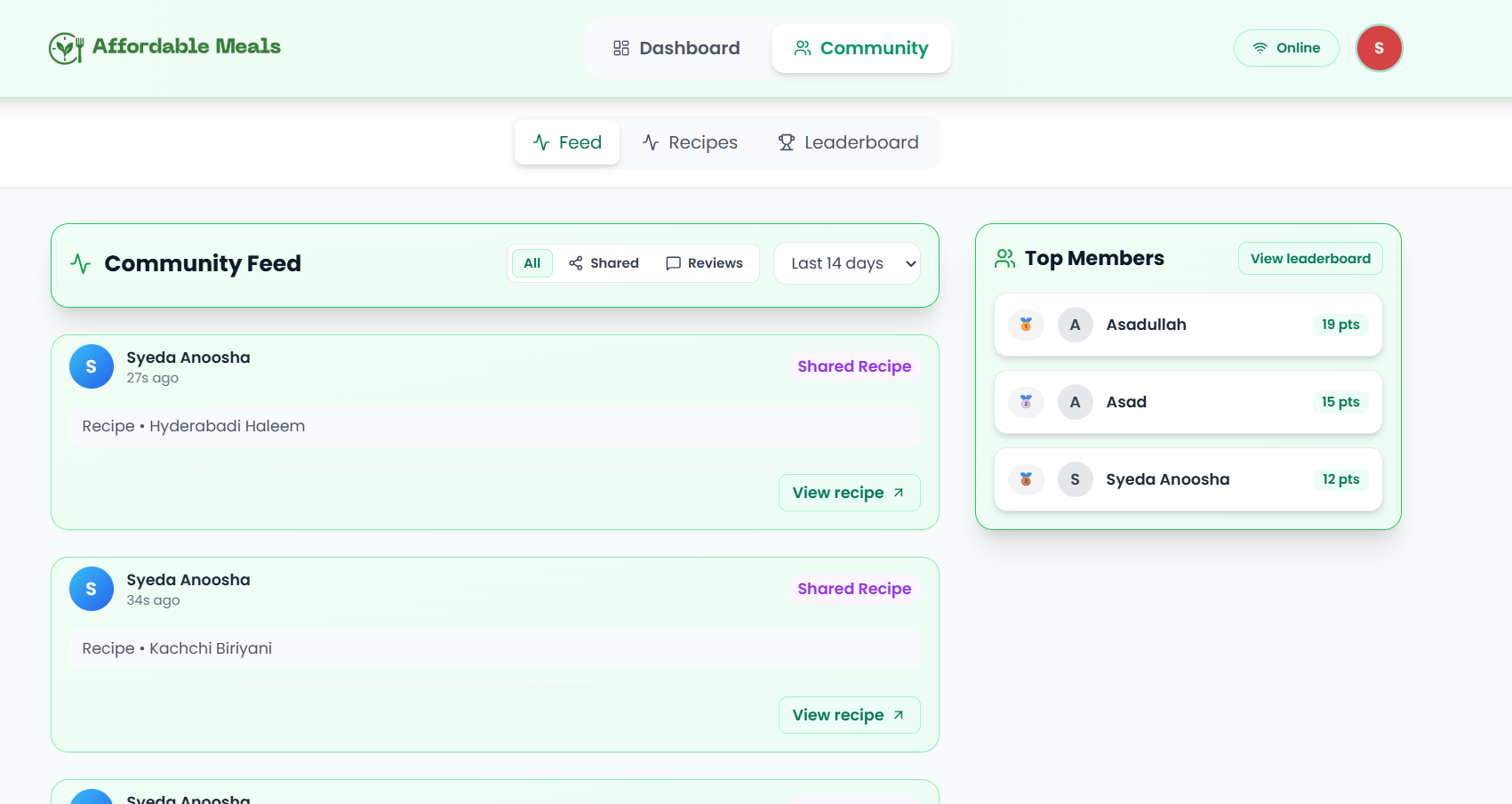1512x804 pixels.
Task: Click the Top Members heading
Action: point(1094,259)
